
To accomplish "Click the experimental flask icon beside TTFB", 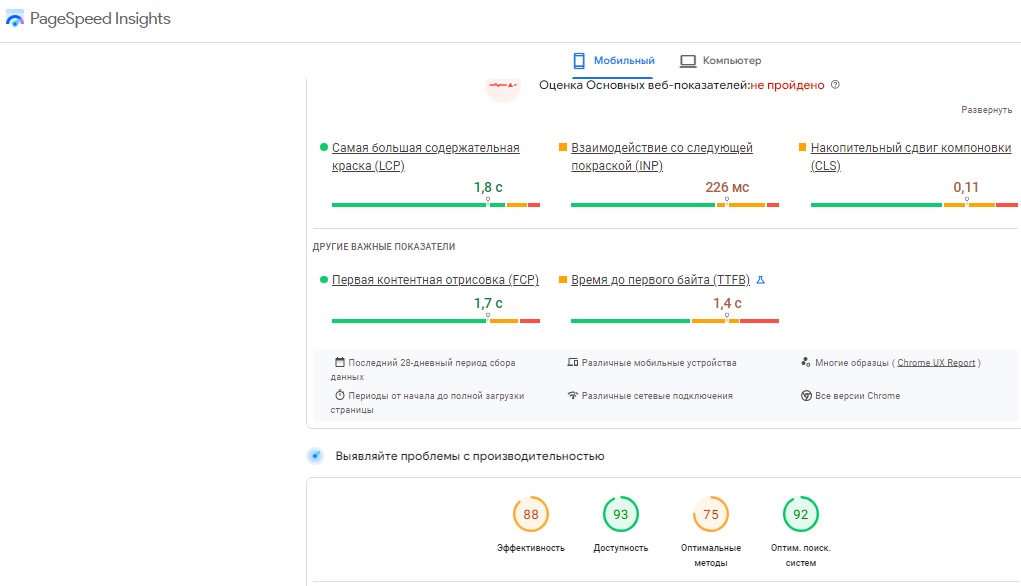I will pyautogui.click(x=761, y=280).
